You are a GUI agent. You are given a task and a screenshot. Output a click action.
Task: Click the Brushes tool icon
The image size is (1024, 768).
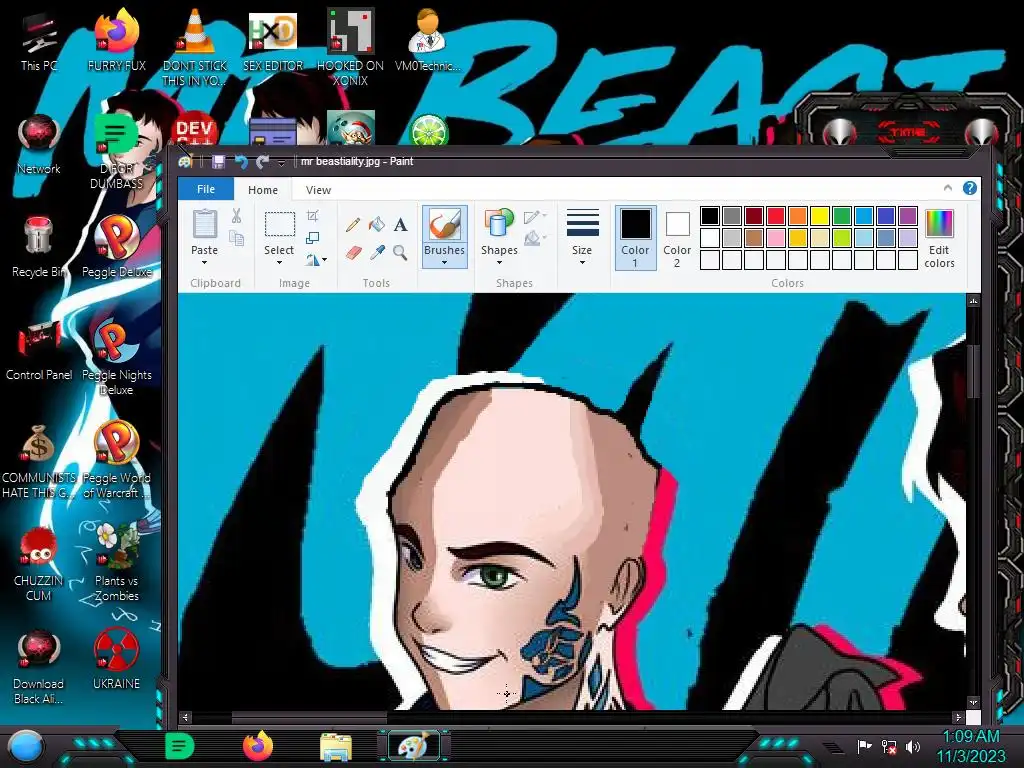click(x=444, y=224)
